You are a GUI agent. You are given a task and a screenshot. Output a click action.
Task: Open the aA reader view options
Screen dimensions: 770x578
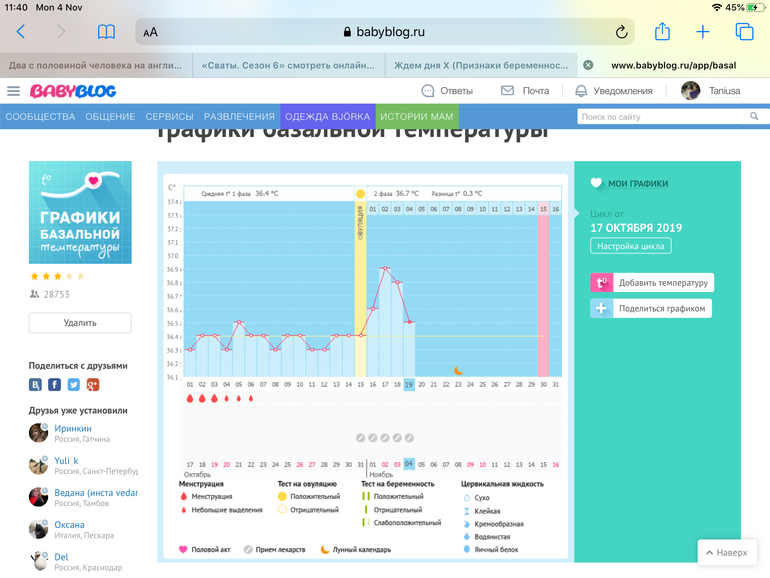pos(150,32)
